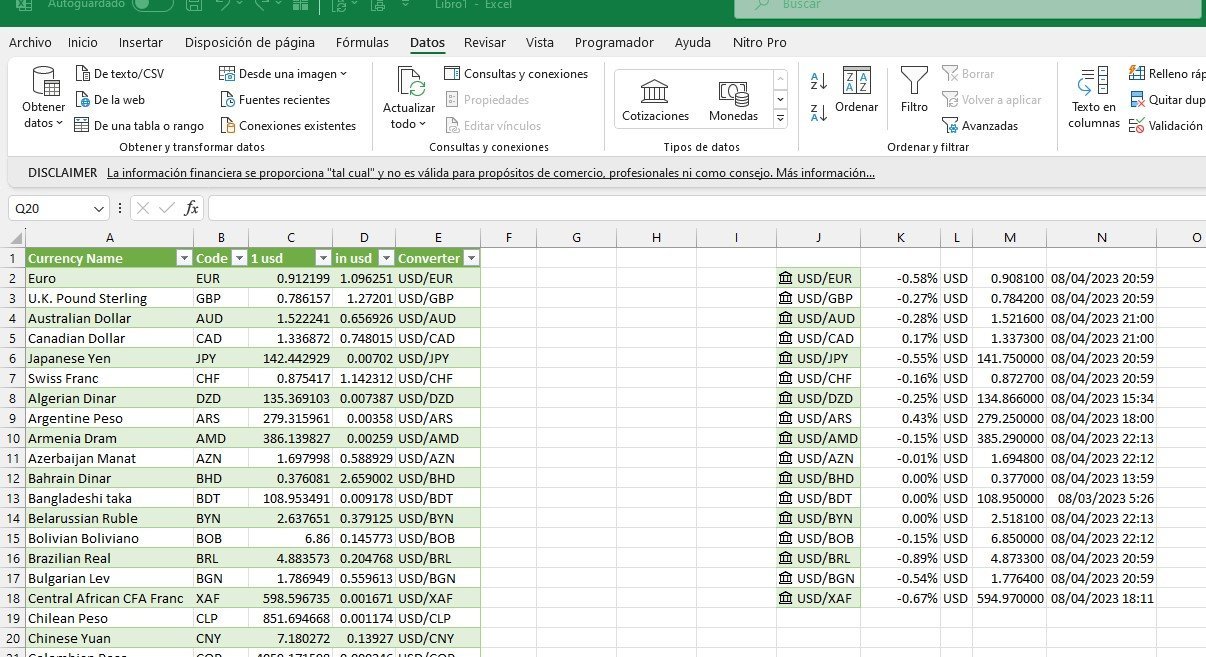
Task: Open the Programador menu tab
Action: coord(612,42)
